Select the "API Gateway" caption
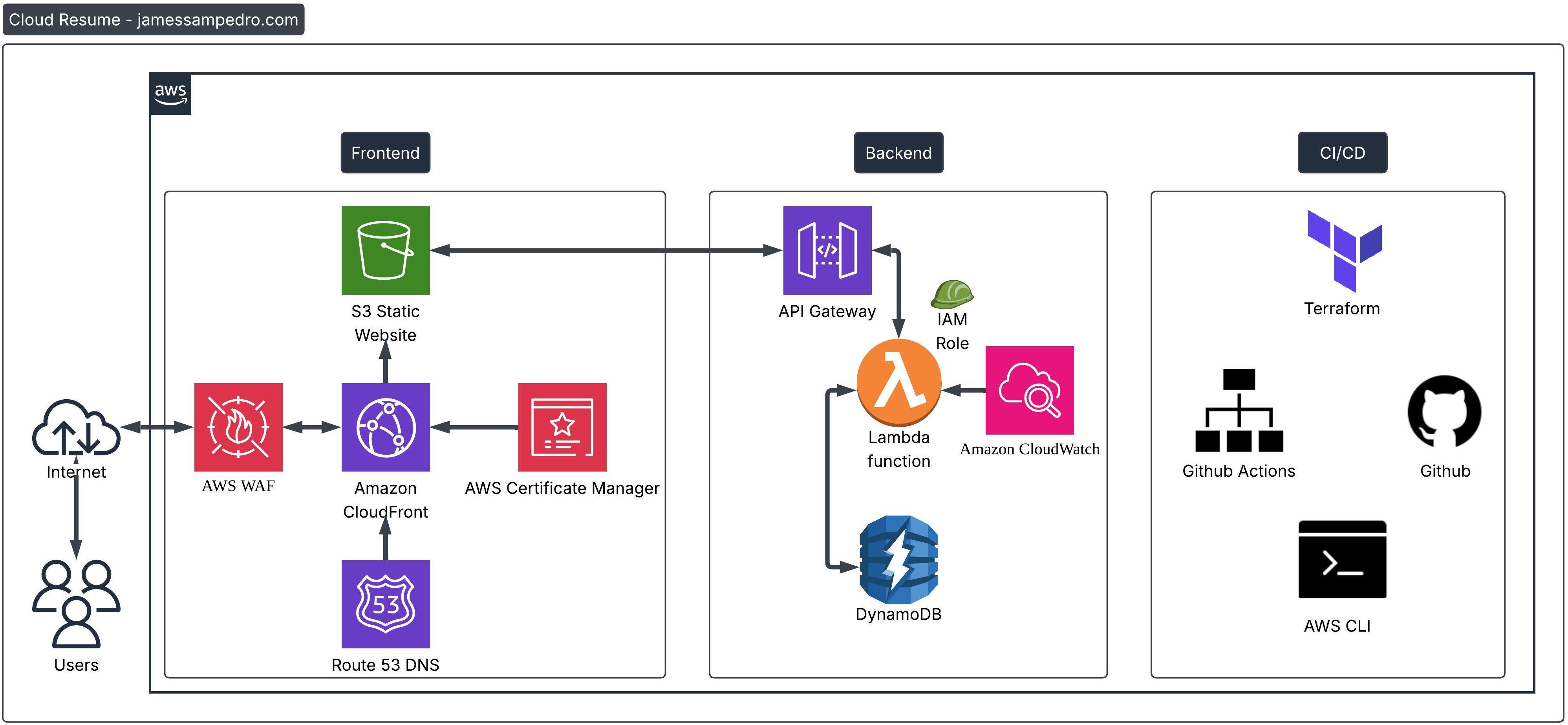The width and height of the screenshot is (1568, 725). pos(827,311)
